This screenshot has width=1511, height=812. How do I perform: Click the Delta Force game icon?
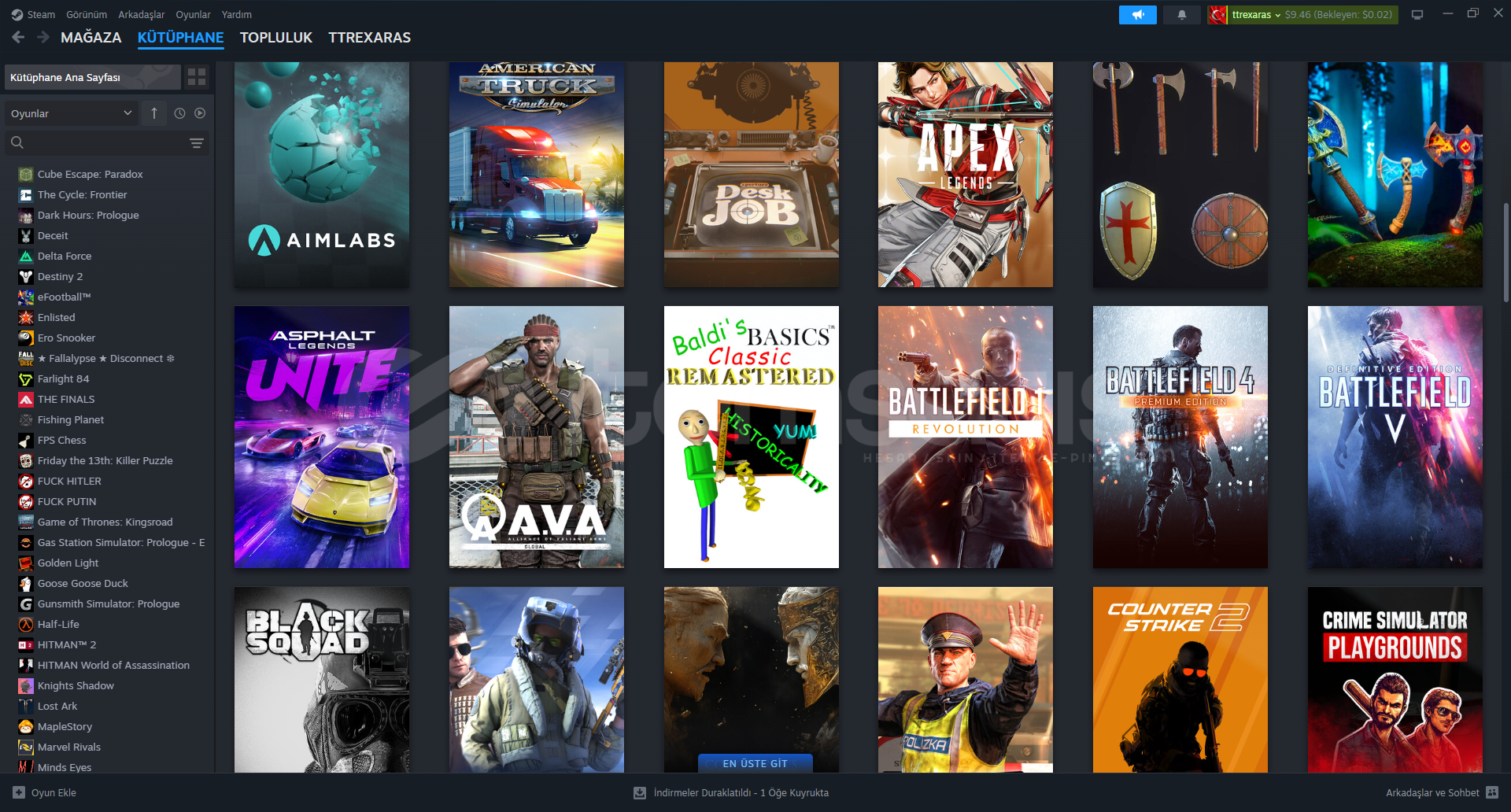pyautogui.click(x=26, y=256)
